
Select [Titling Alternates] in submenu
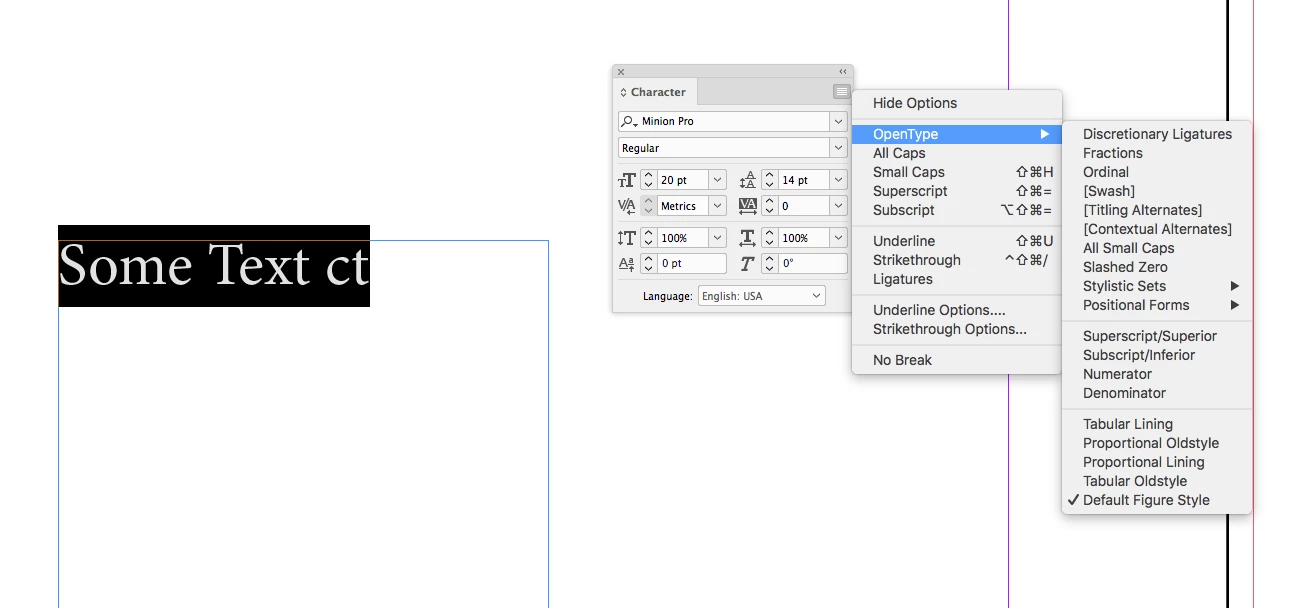[x=1156, y=210]
